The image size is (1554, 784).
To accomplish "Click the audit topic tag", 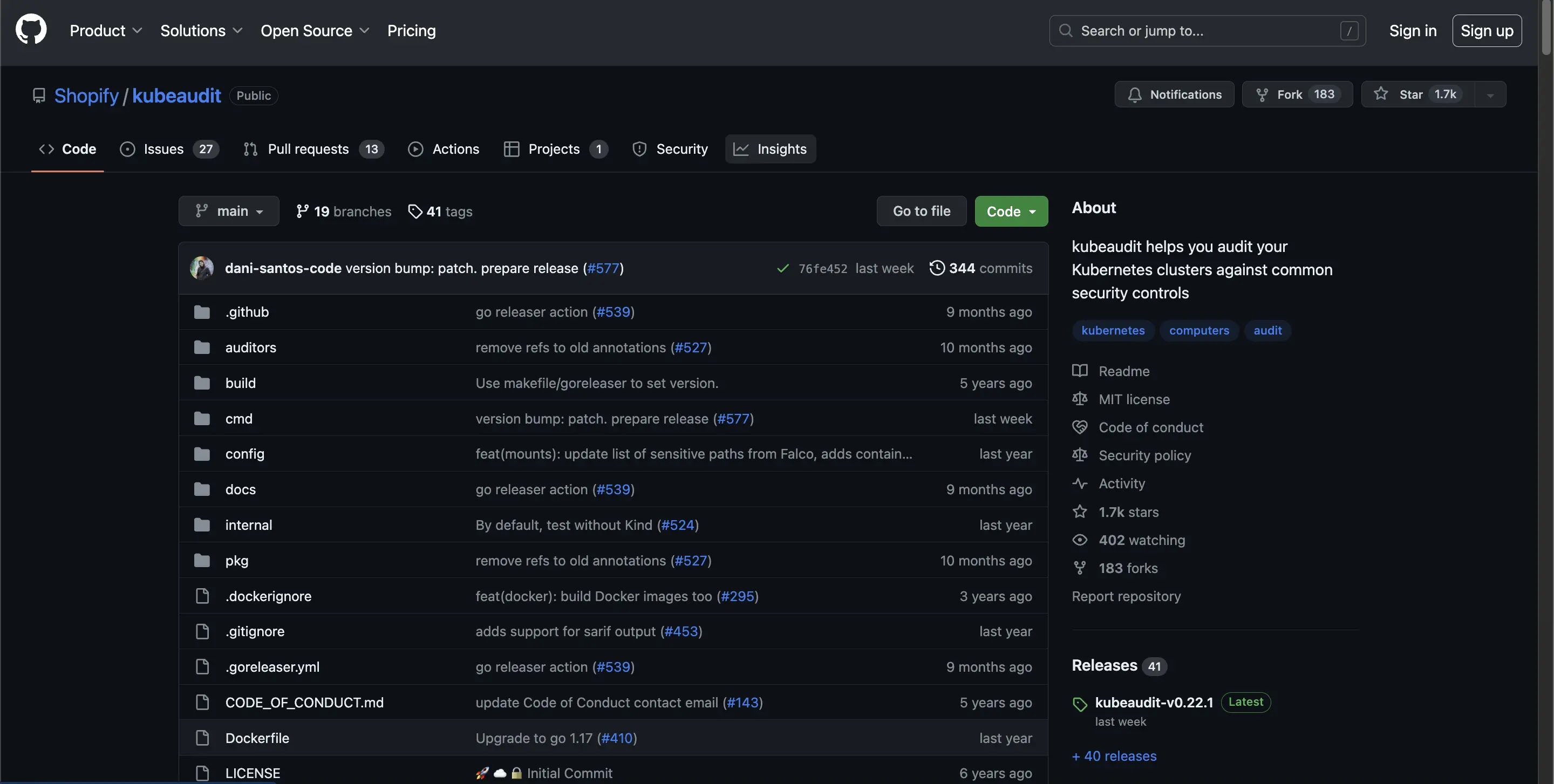I will coord(1268,330).
